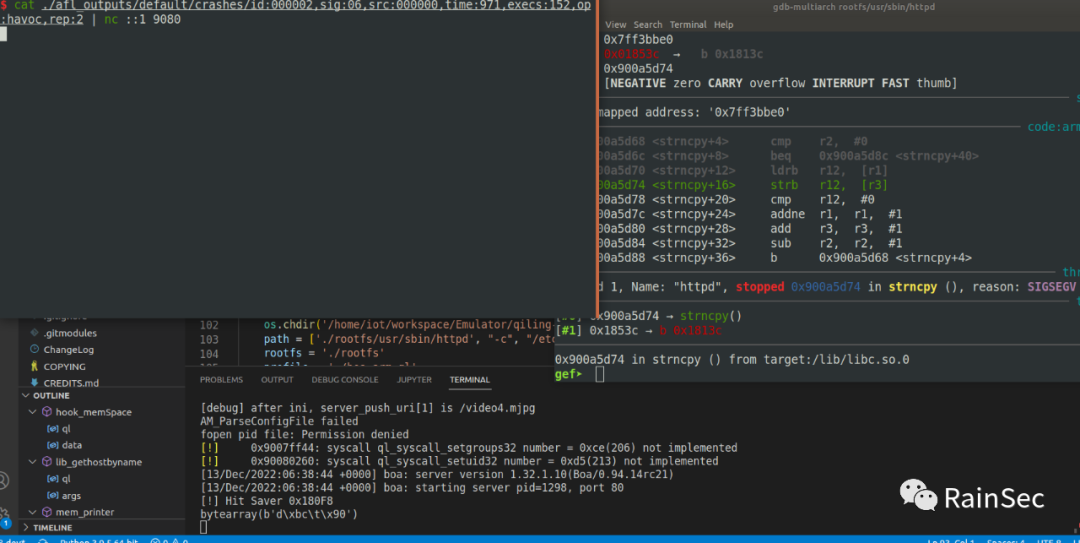Open Help menu in gdb terminal window
The image size is (1080, 543).
pos(723,24)
